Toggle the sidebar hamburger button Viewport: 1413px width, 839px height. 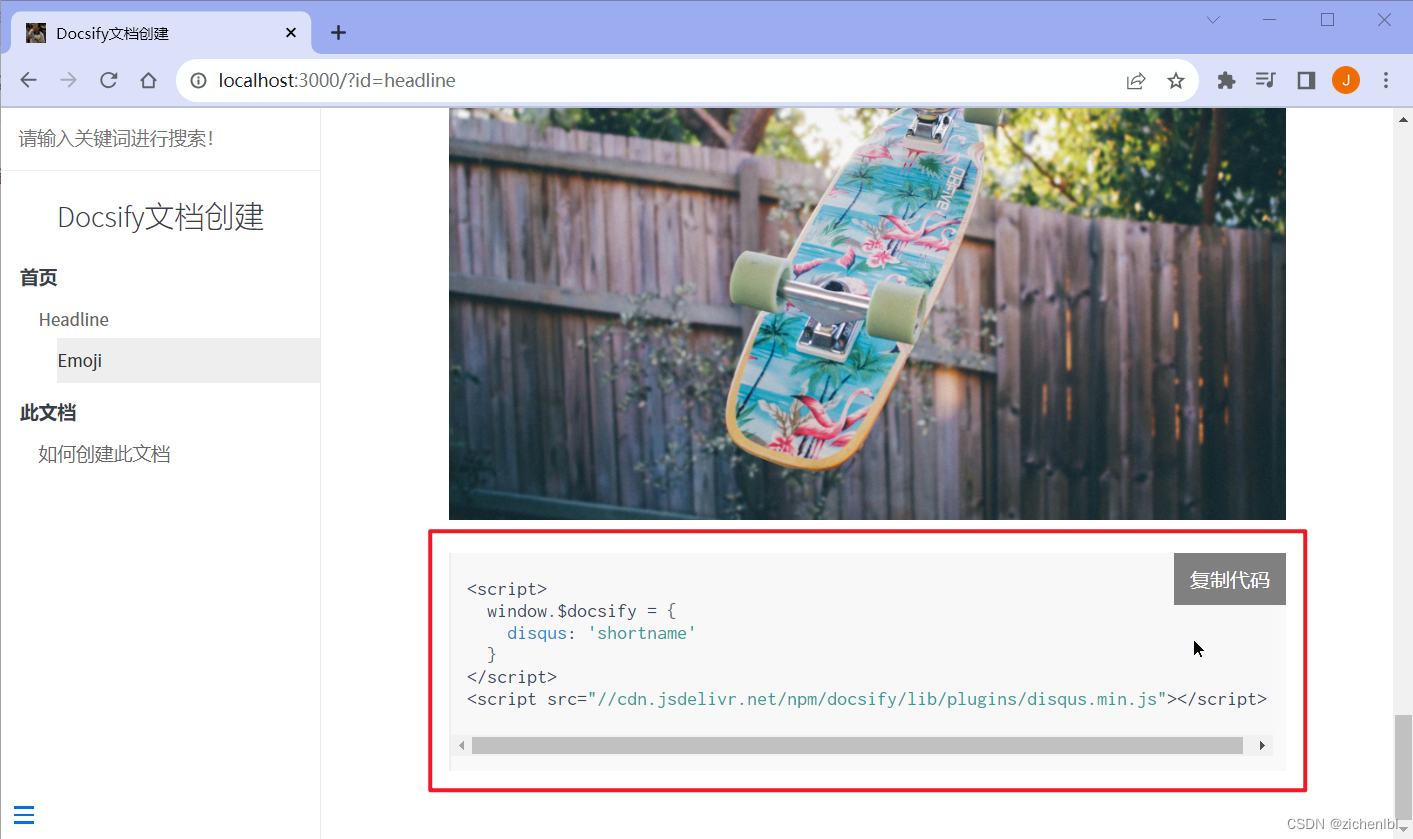tap(24, 815)
